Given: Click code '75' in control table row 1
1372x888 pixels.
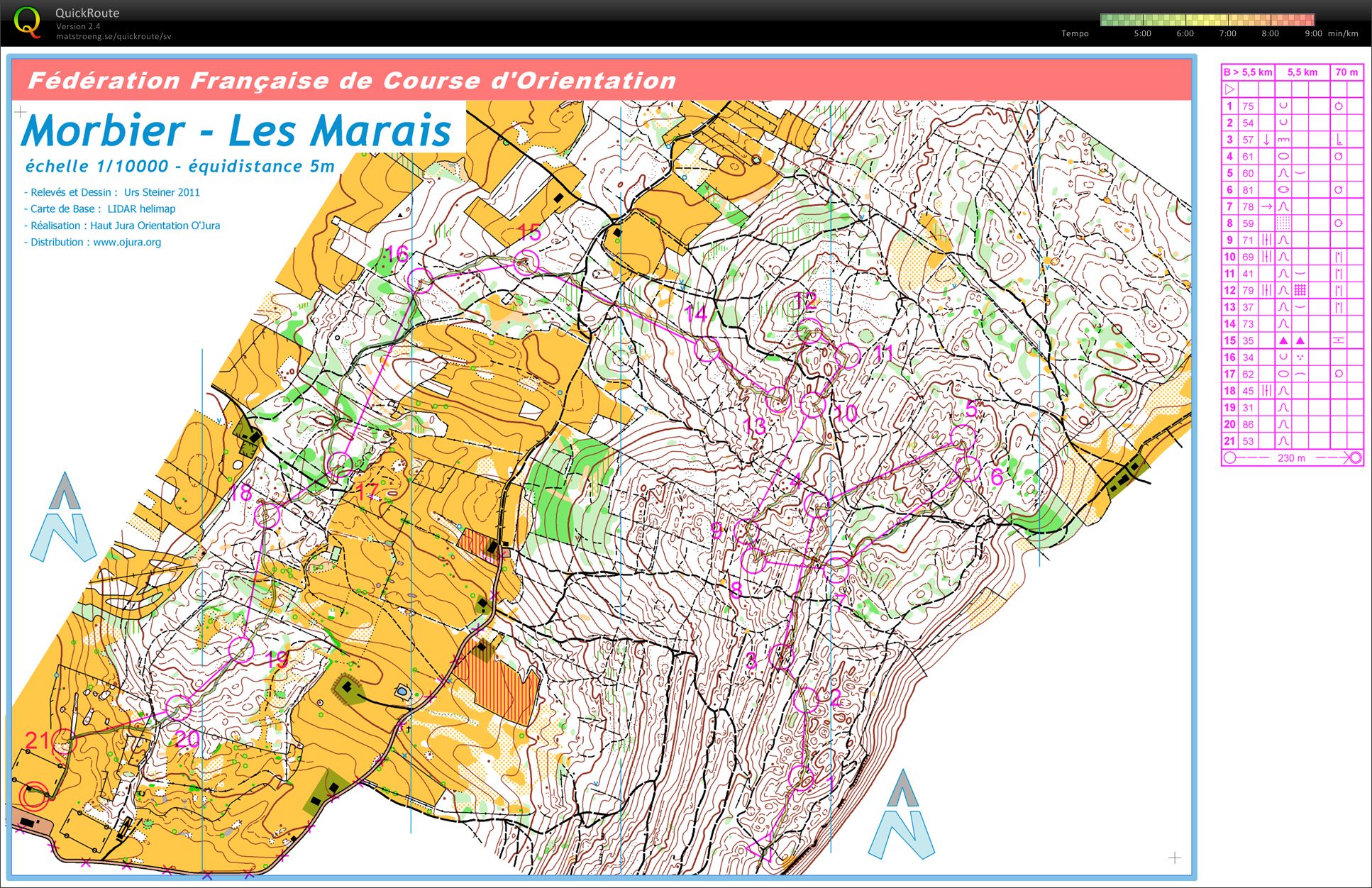Looking at the screenshot, I should [x=1248, y=106].
